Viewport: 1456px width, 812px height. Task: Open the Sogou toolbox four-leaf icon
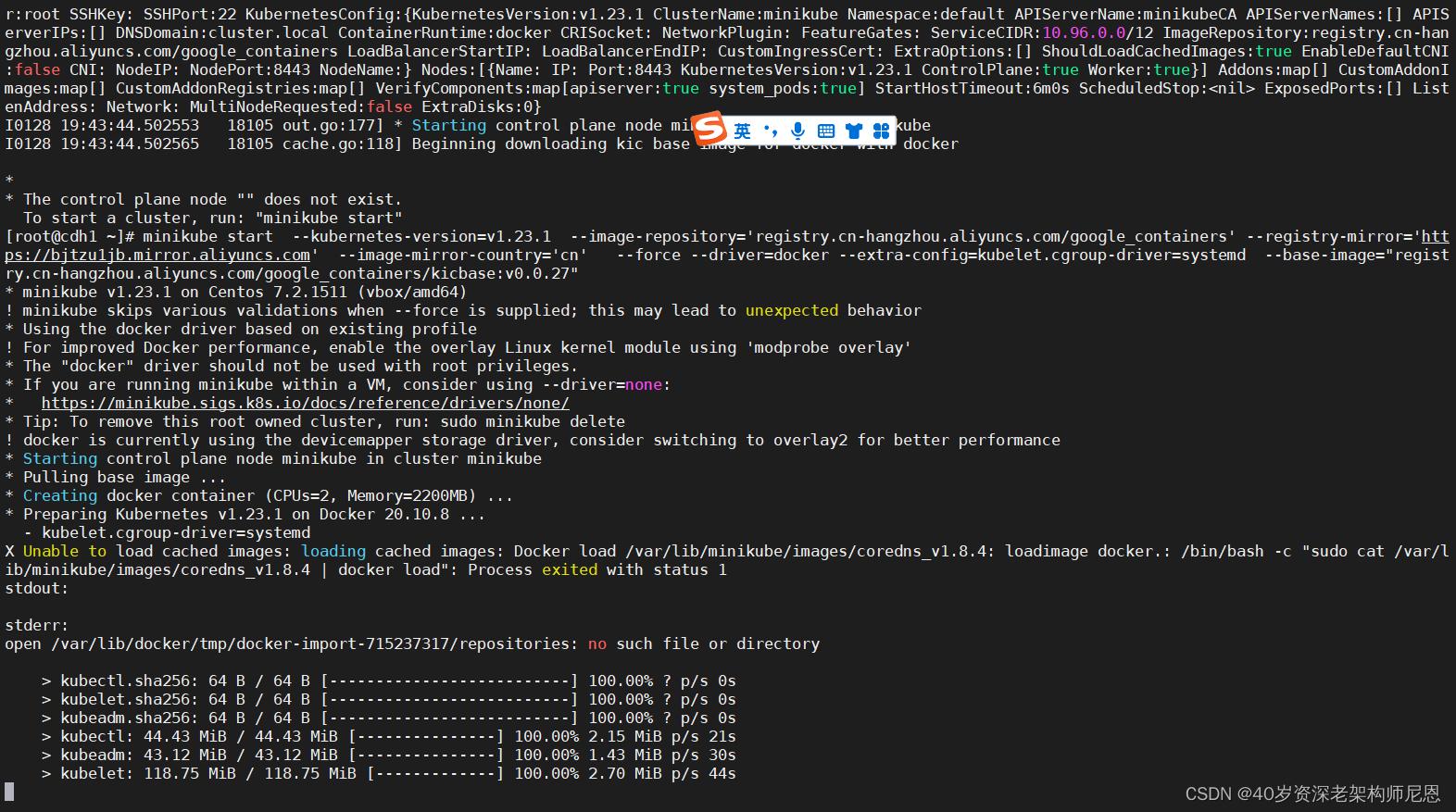[881, 131]
